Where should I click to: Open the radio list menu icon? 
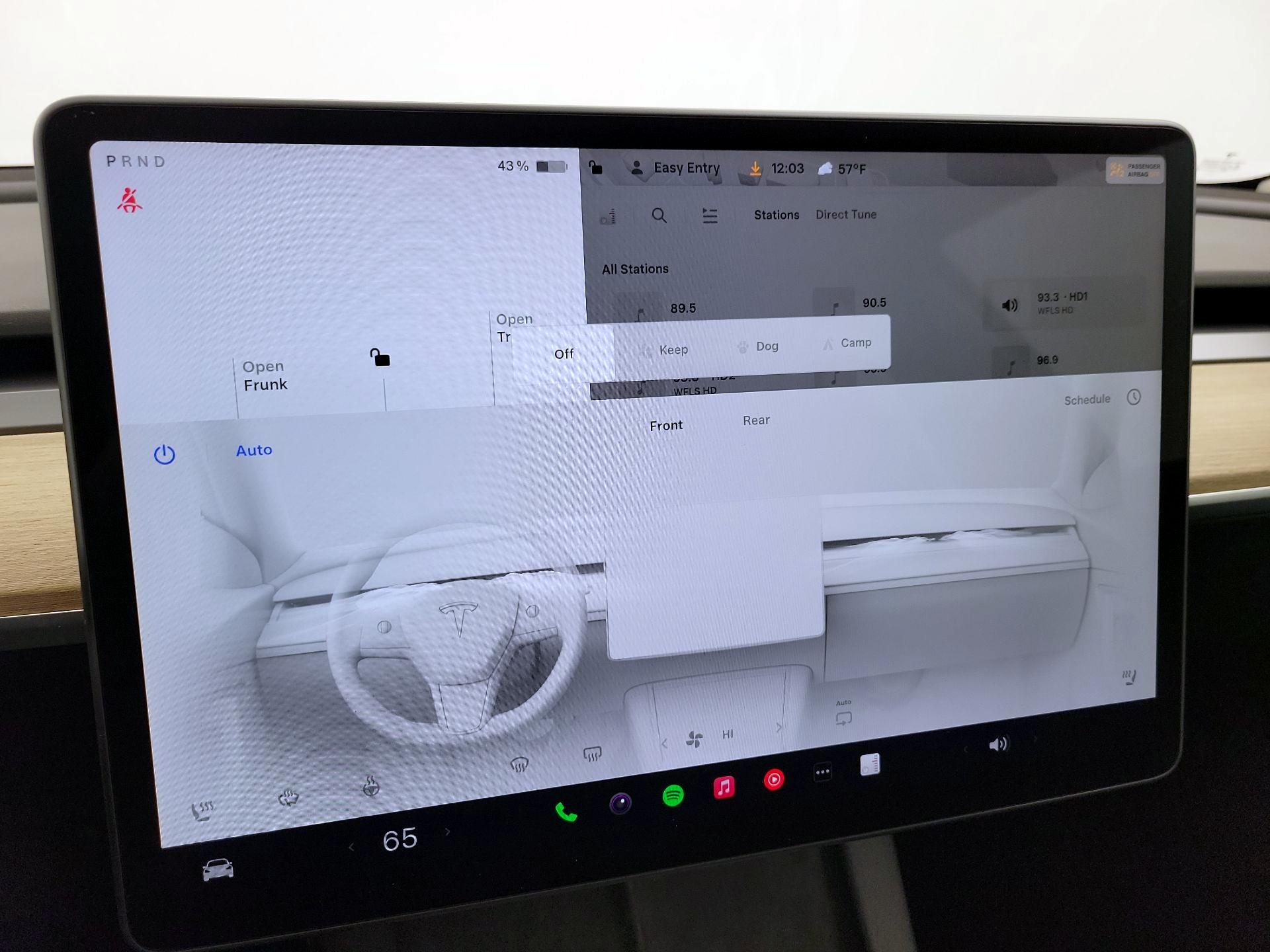coord(710,216)
